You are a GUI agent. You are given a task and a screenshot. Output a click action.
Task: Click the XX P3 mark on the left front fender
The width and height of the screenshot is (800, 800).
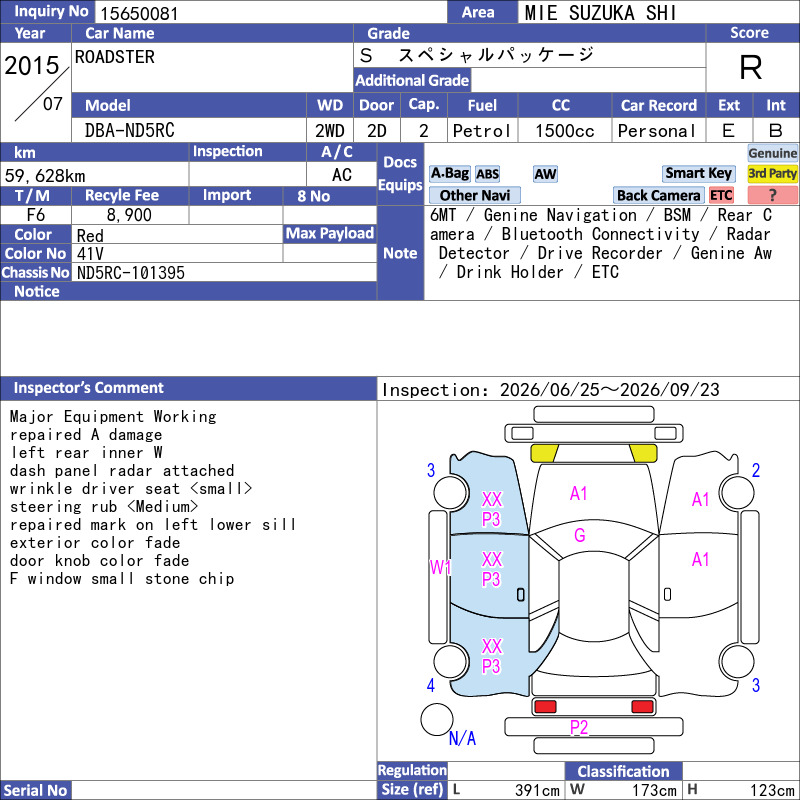492,509
